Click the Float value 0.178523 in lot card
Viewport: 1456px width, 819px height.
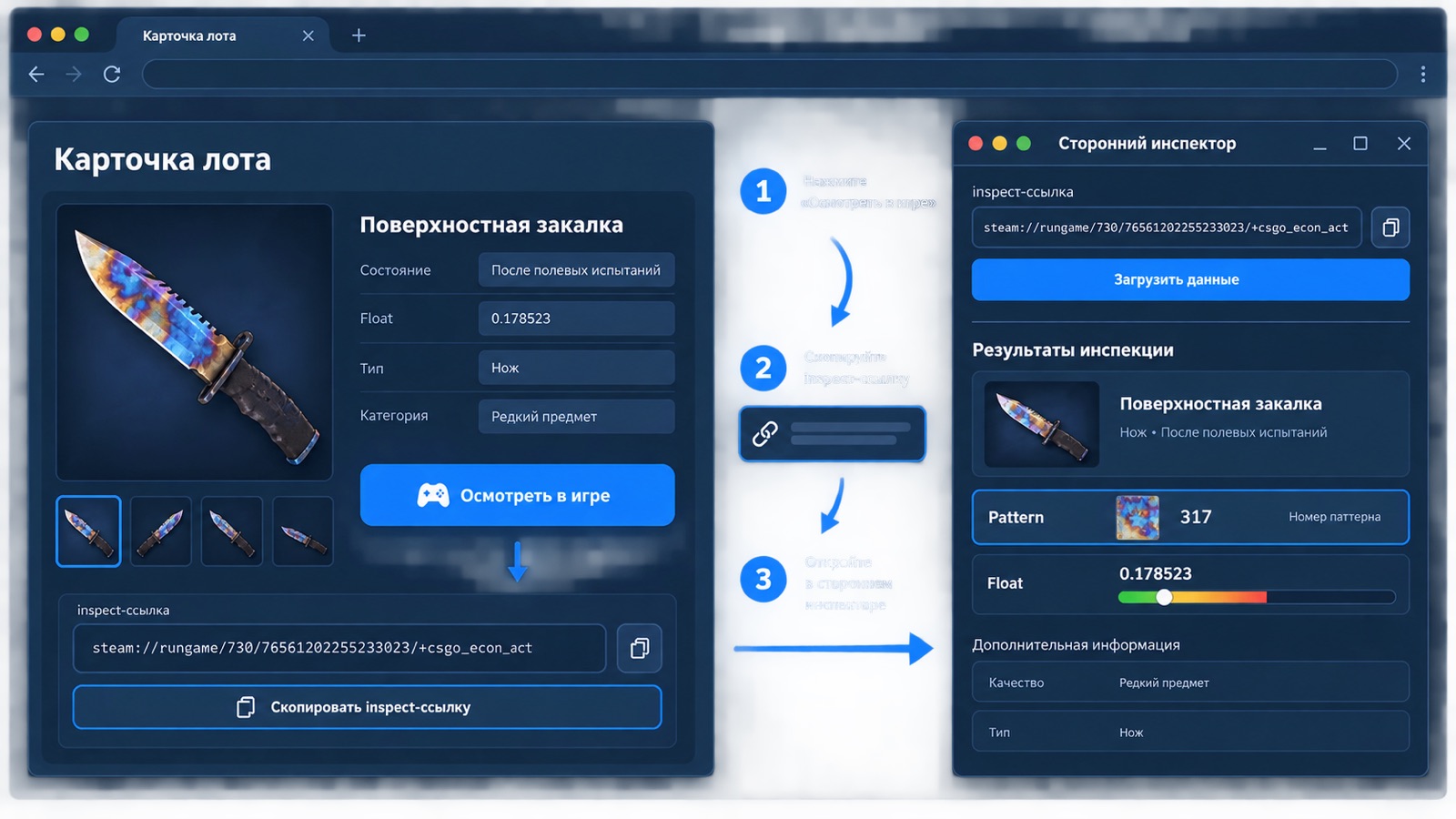[x=576, y=318]
